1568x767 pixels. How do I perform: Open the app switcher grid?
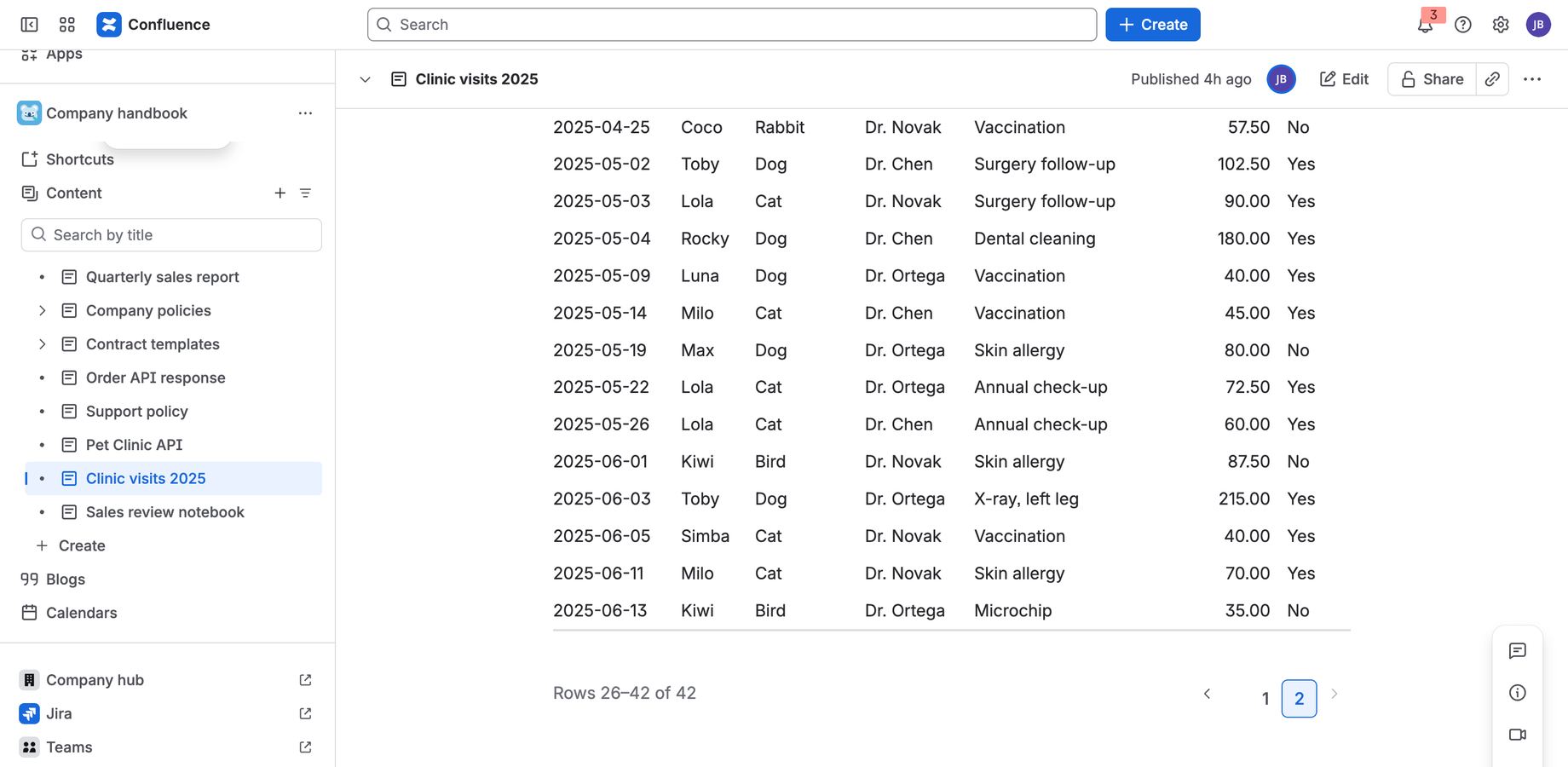(67, 25)
